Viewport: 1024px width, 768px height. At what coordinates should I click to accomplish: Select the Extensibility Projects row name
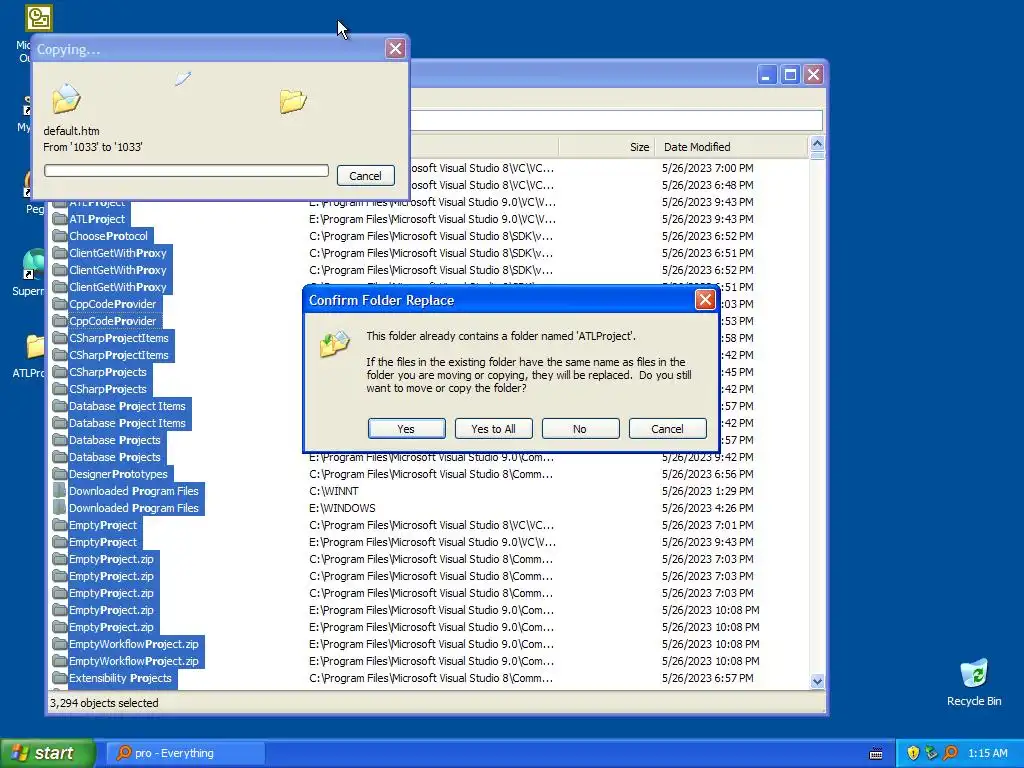[x=120, y=677]
